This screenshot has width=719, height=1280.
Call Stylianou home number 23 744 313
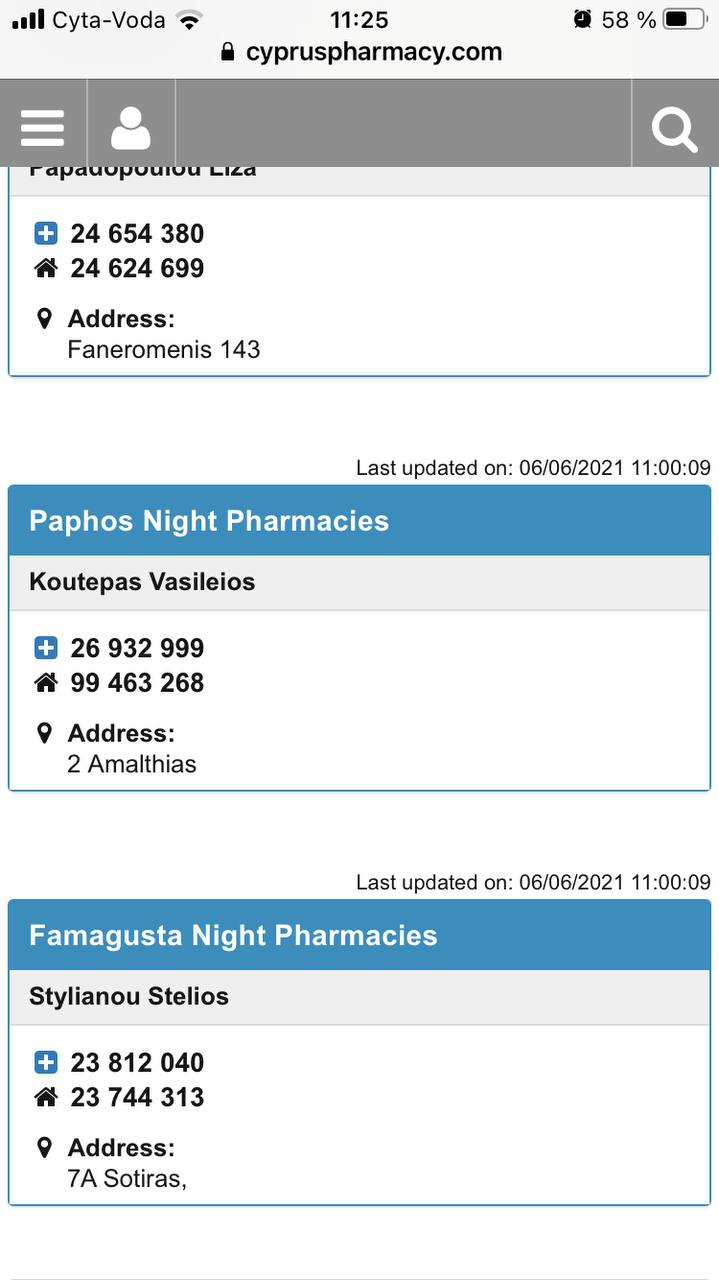coord(137,1097)
